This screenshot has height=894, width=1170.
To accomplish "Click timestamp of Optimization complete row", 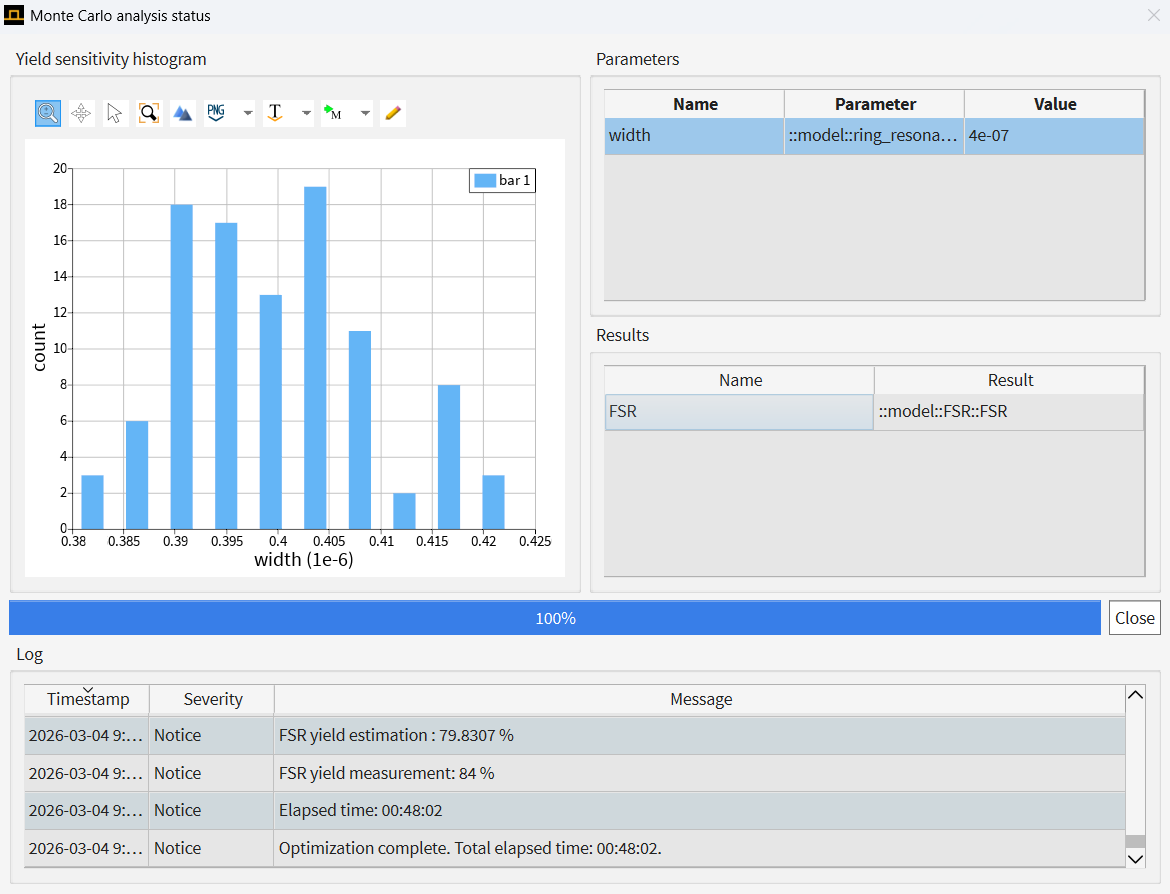I will [x=87, y=848].
